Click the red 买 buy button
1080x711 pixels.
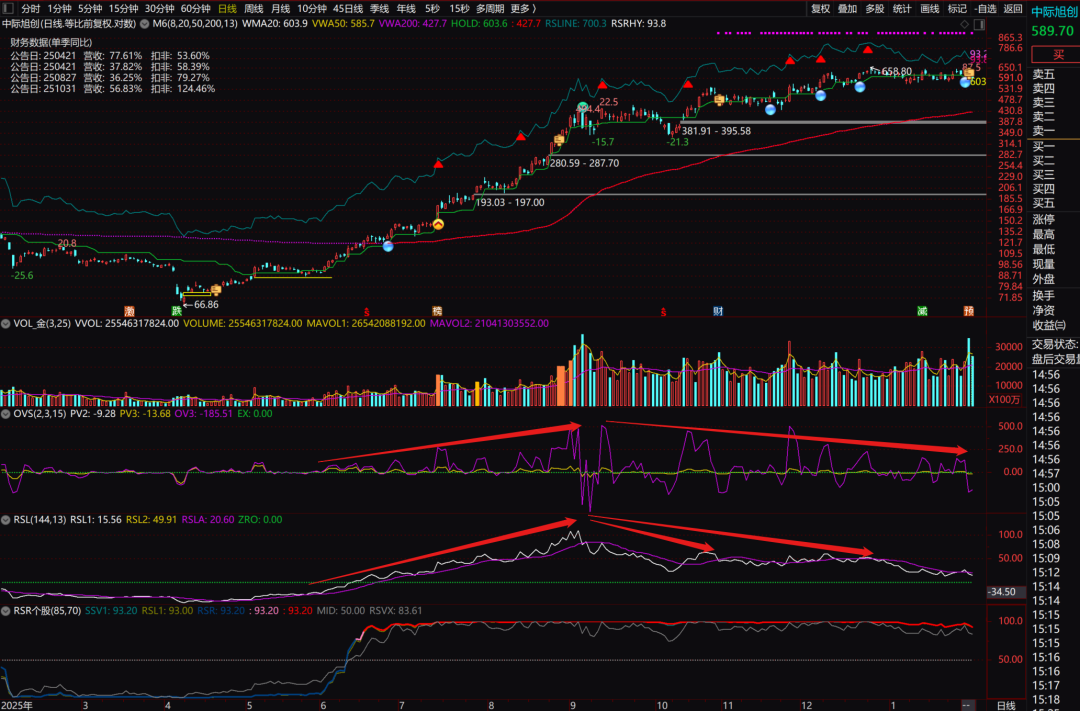1056,54
